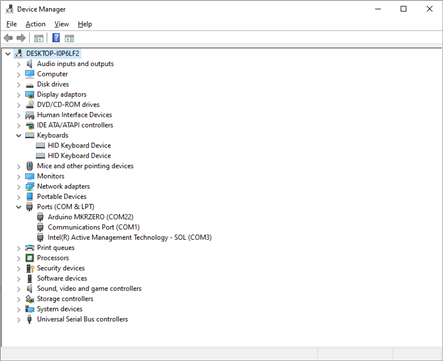This screenshot has height=361, width=443.
Task: Open the Action menu
Action: click(x=35, y=24)
